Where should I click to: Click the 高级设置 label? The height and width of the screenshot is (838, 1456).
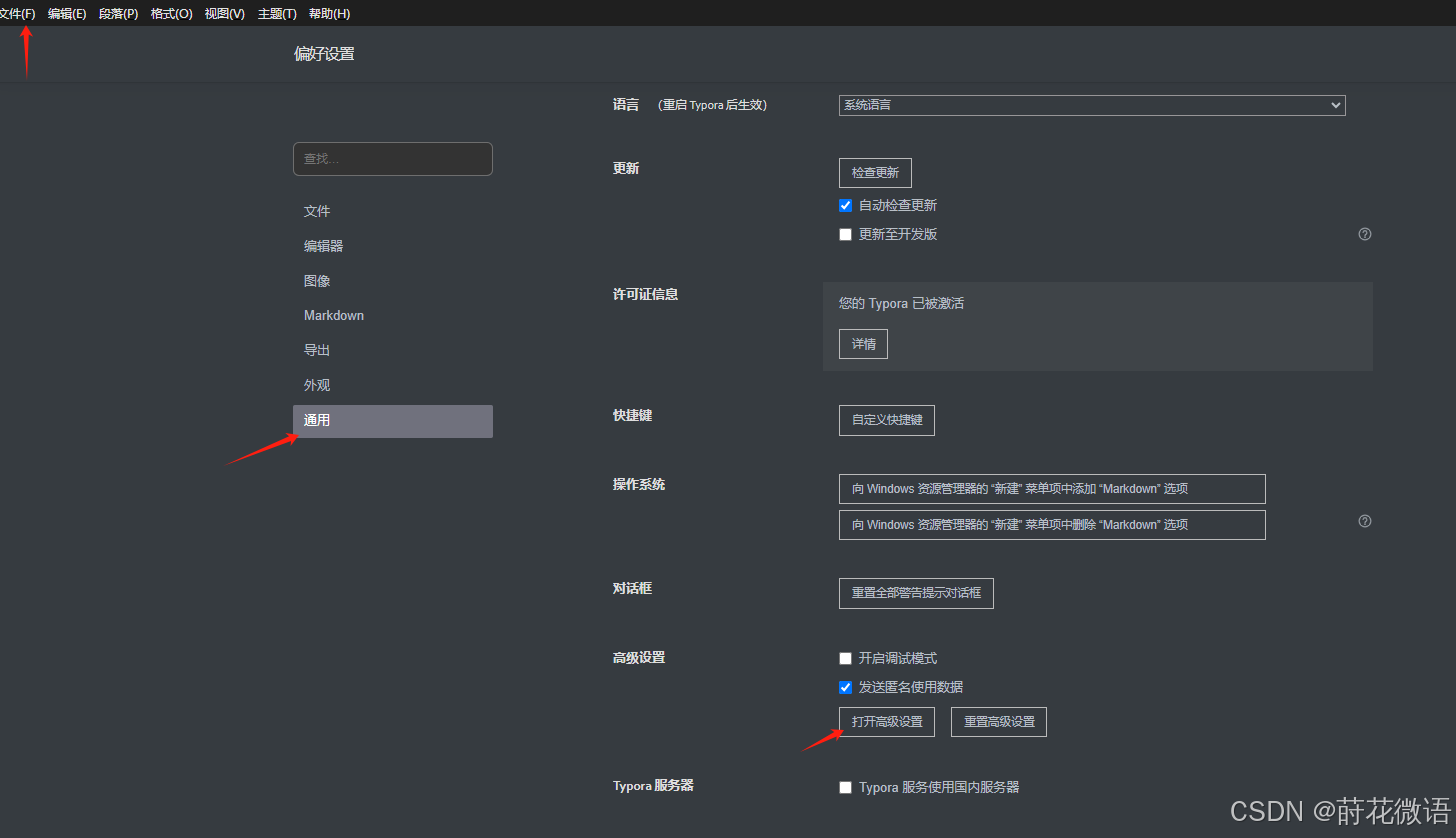pos(639,658)
